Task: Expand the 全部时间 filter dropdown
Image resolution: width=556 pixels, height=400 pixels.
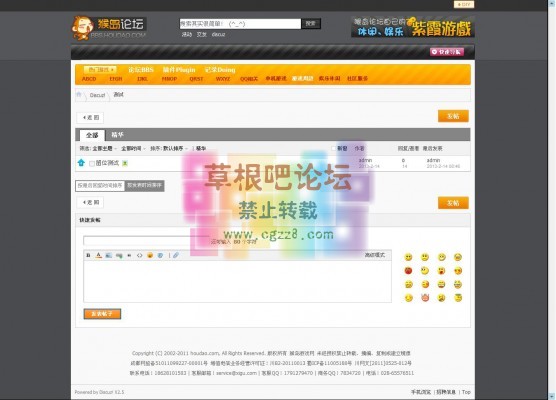Action: click(134, 148)
